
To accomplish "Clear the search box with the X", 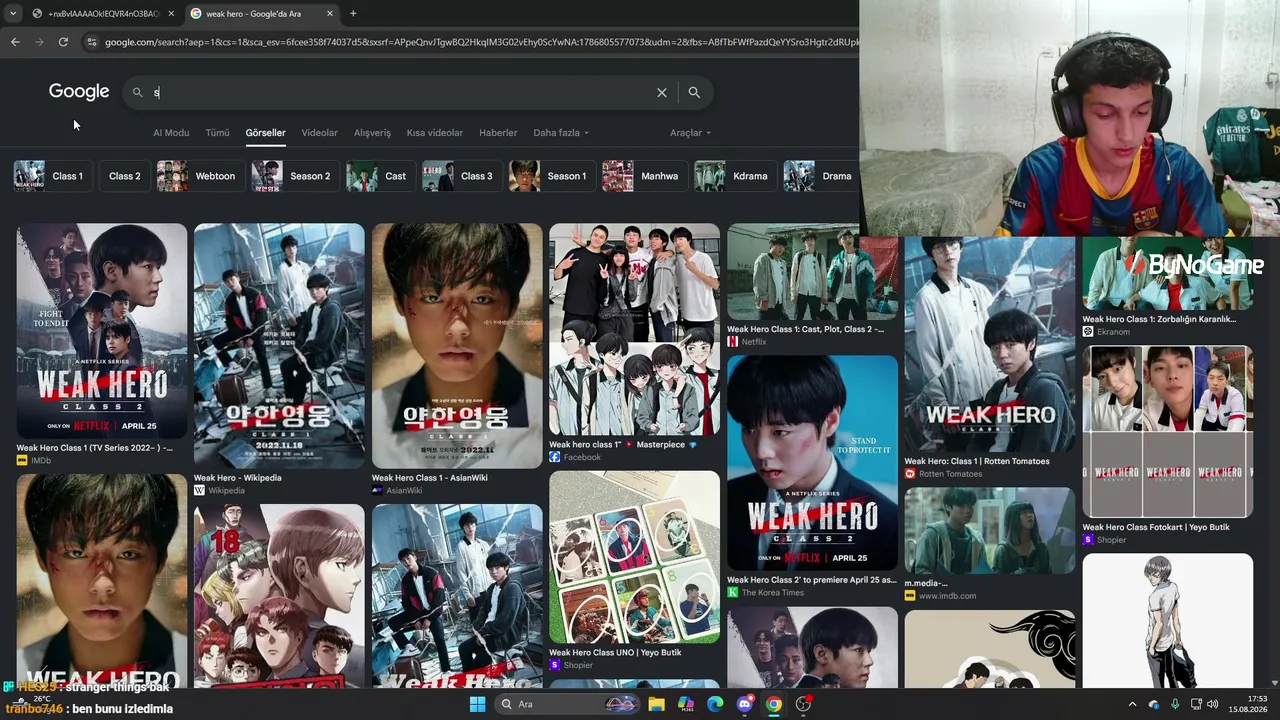I will [x=661, y=92].
